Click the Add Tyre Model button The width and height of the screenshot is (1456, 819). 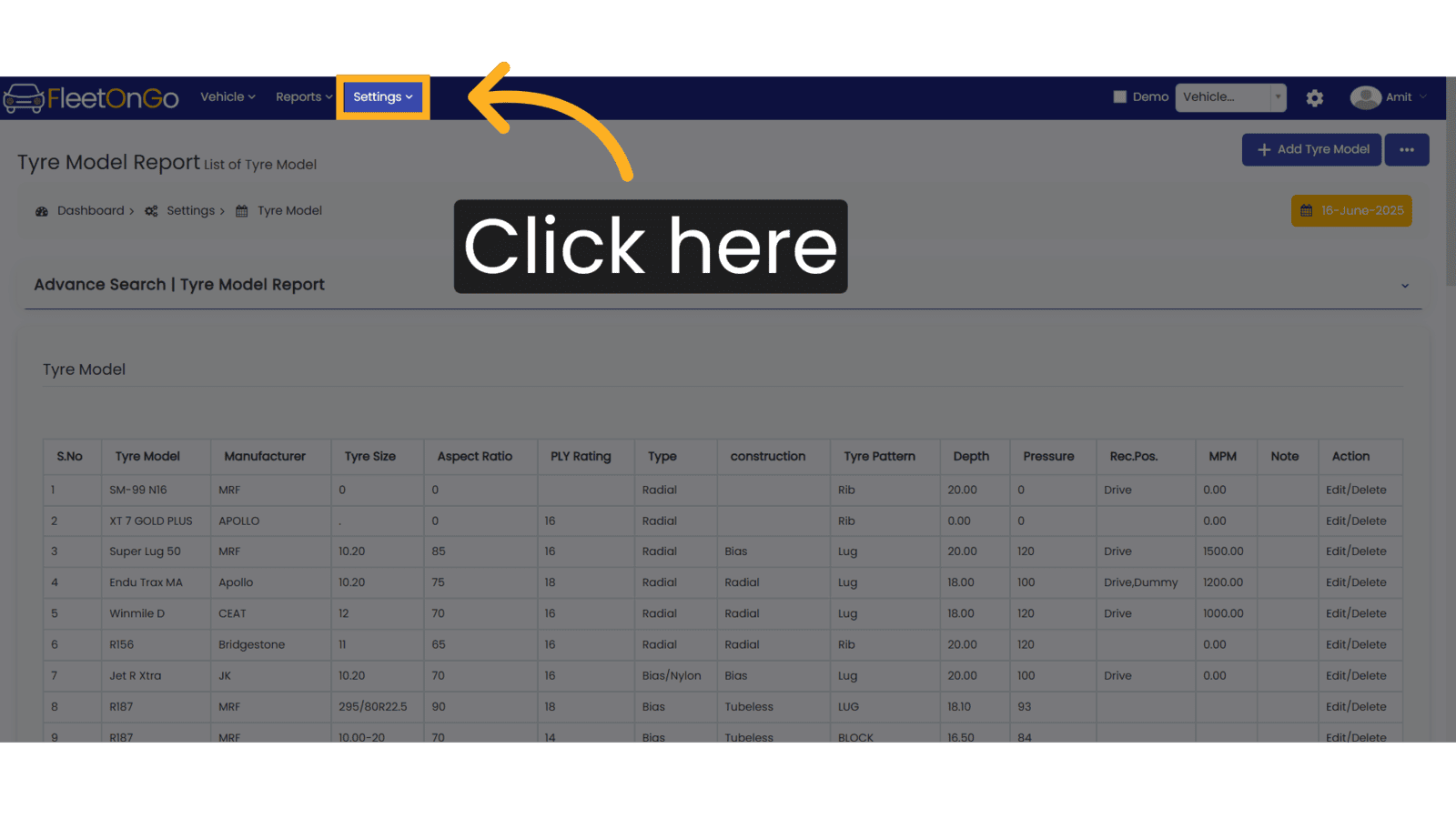pos(1311,149)
